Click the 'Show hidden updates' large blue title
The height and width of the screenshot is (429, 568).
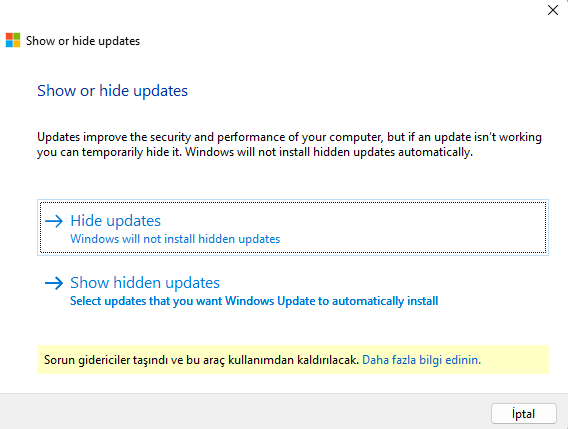point(145,283)
